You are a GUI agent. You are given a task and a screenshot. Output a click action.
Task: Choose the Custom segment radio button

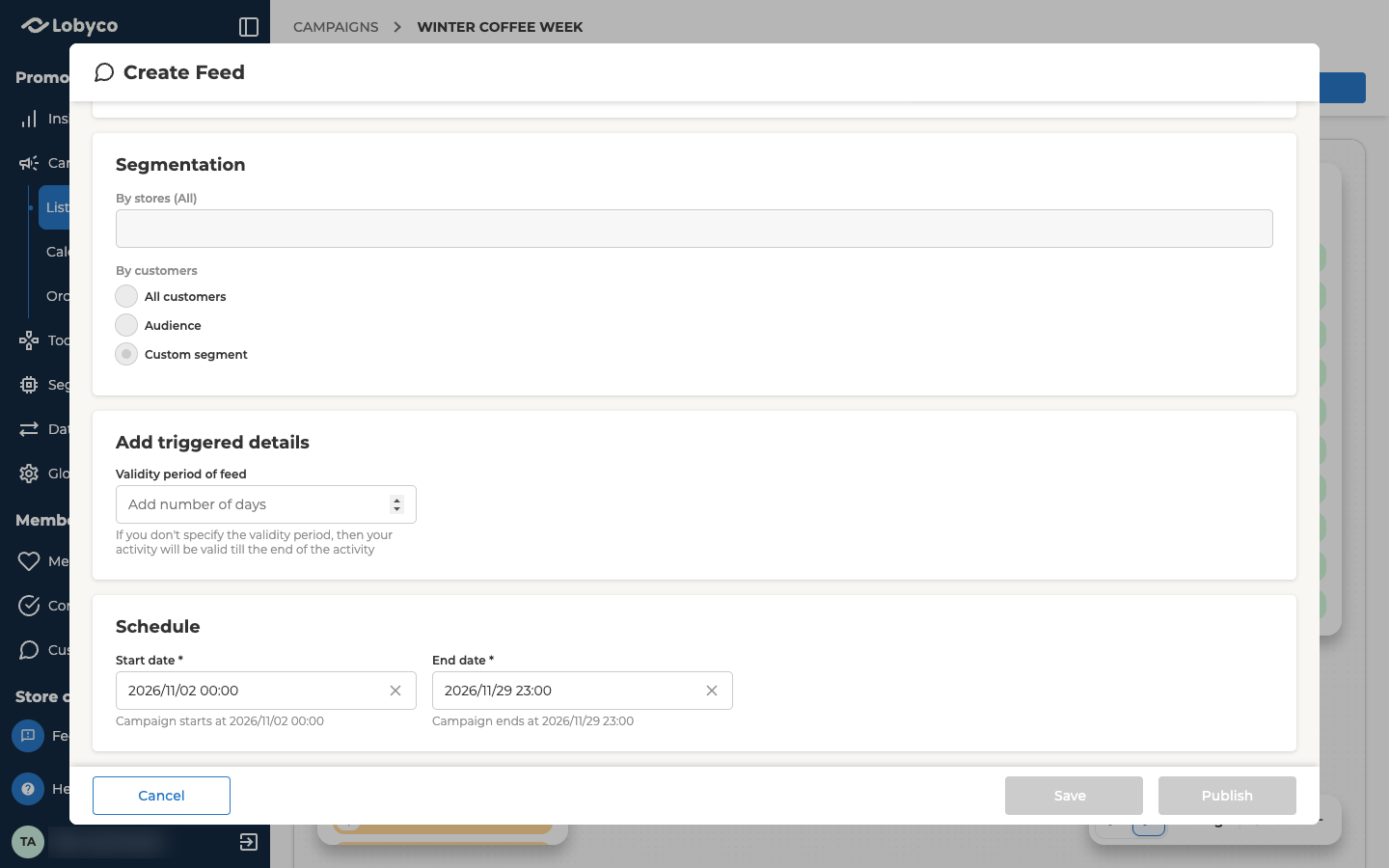[126, 354]
